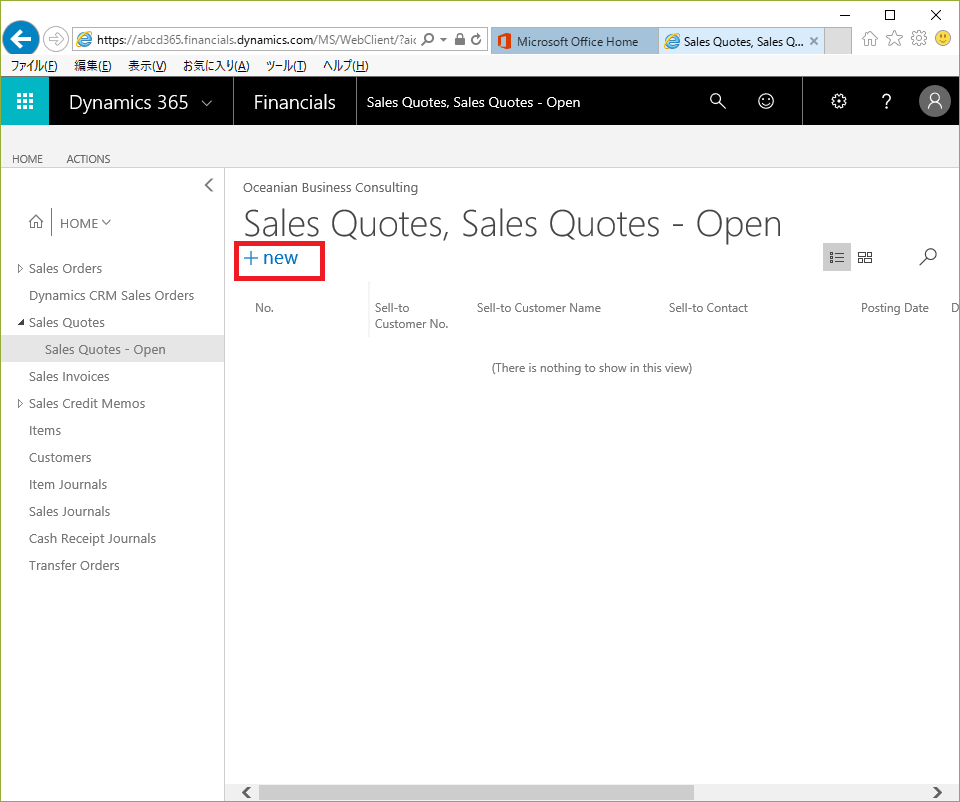Click the browser URL address field

[x=256, y=40]
